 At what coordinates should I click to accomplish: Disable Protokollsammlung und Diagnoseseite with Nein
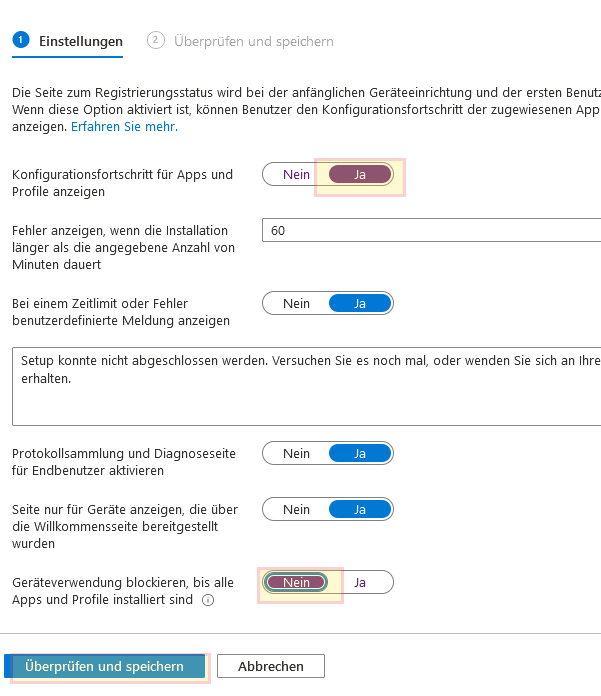tap(296, 453)
